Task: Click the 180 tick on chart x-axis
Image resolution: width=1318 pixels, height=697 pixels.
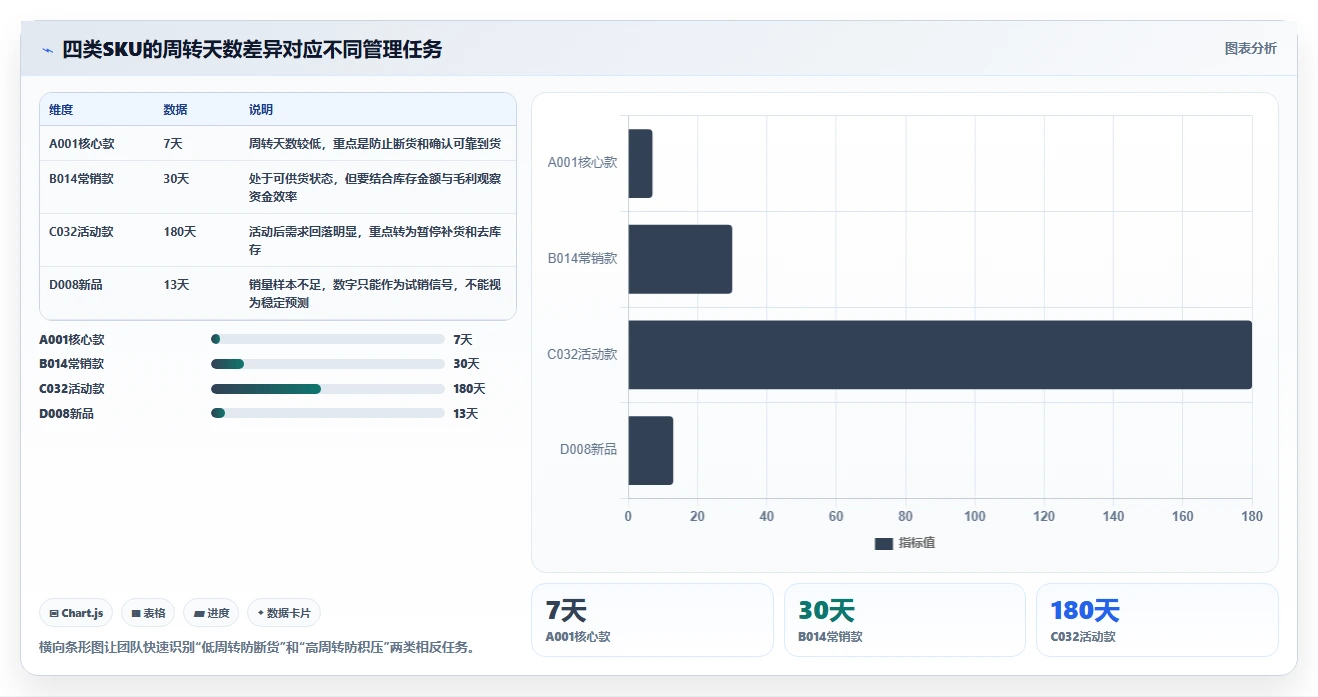Action: click(1252, 517)
